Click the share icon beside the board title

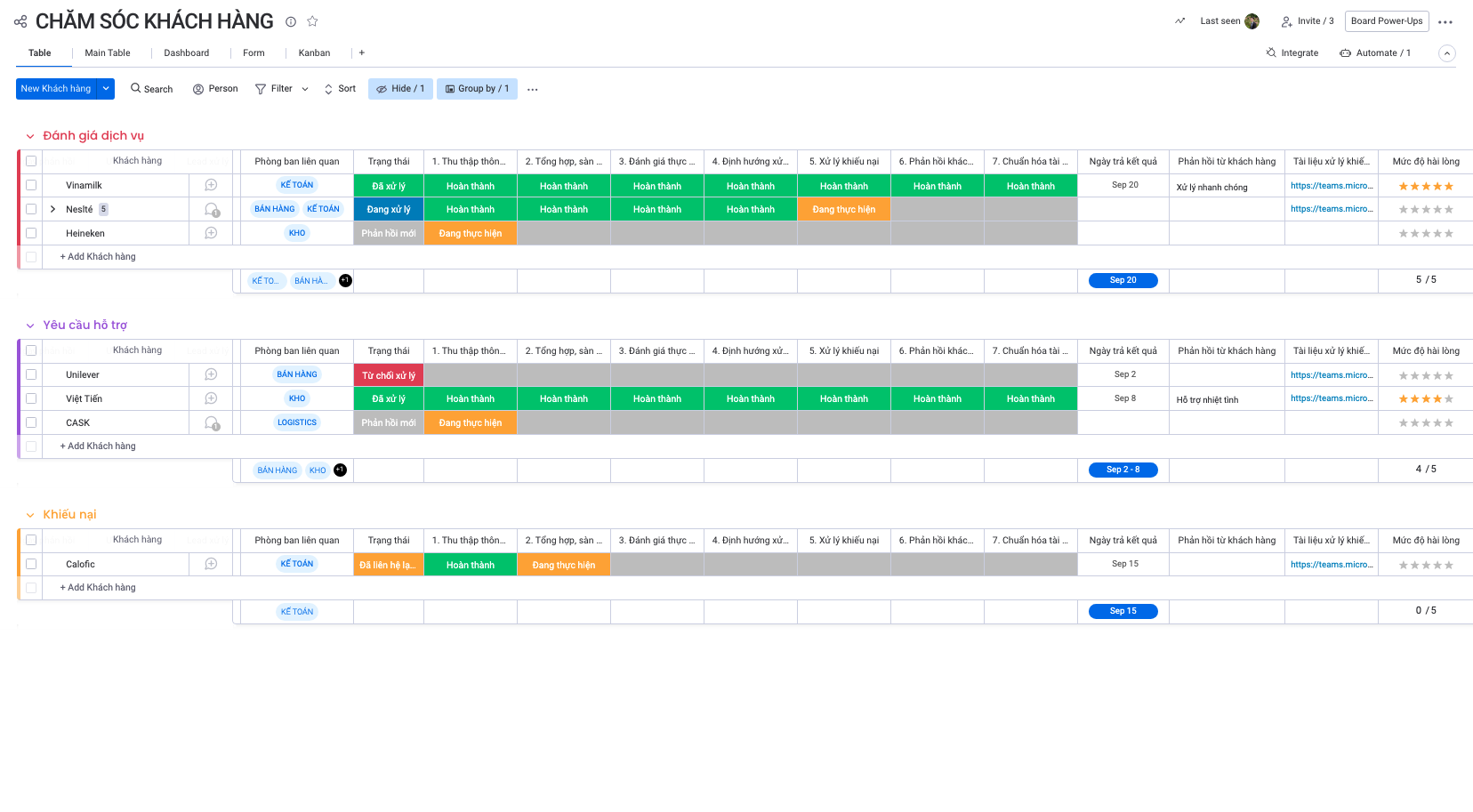[x=20, y=21]
